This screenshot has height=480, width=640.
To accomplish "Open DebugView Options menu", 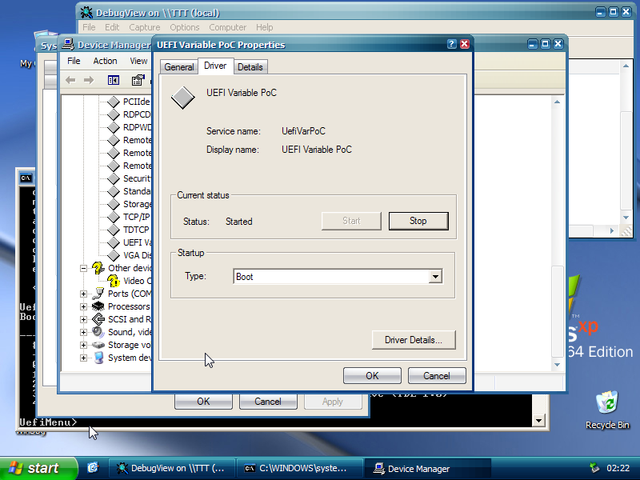I will coord(184,27).
